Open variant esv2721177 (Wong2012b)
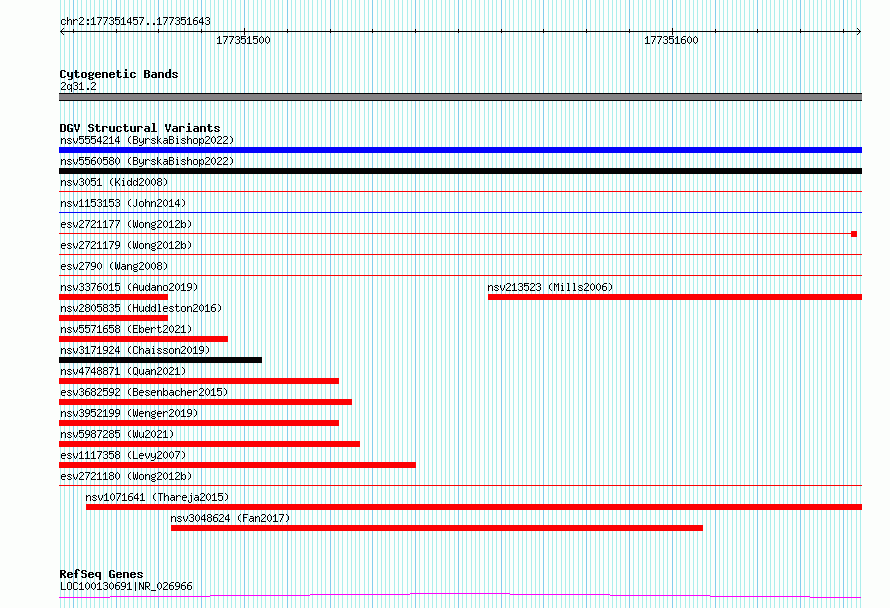Screen dimensions: 890x608 (126, 224)
